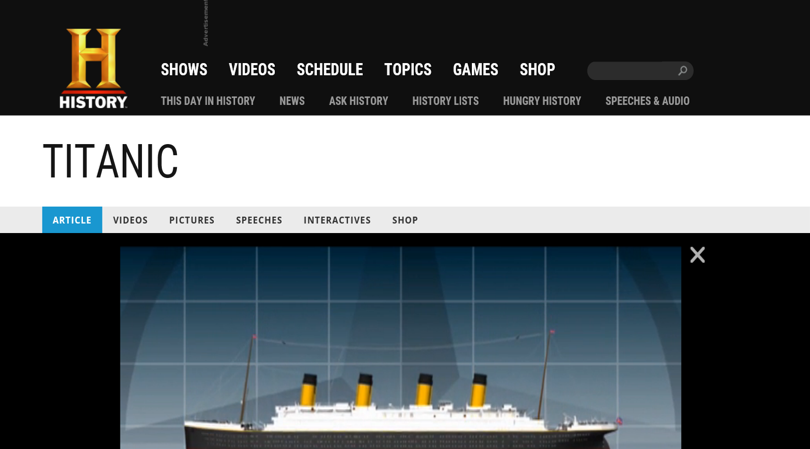810x449 pixels.
Task: Switch to the Speeches tab
Action: click(x=259, y=220)
